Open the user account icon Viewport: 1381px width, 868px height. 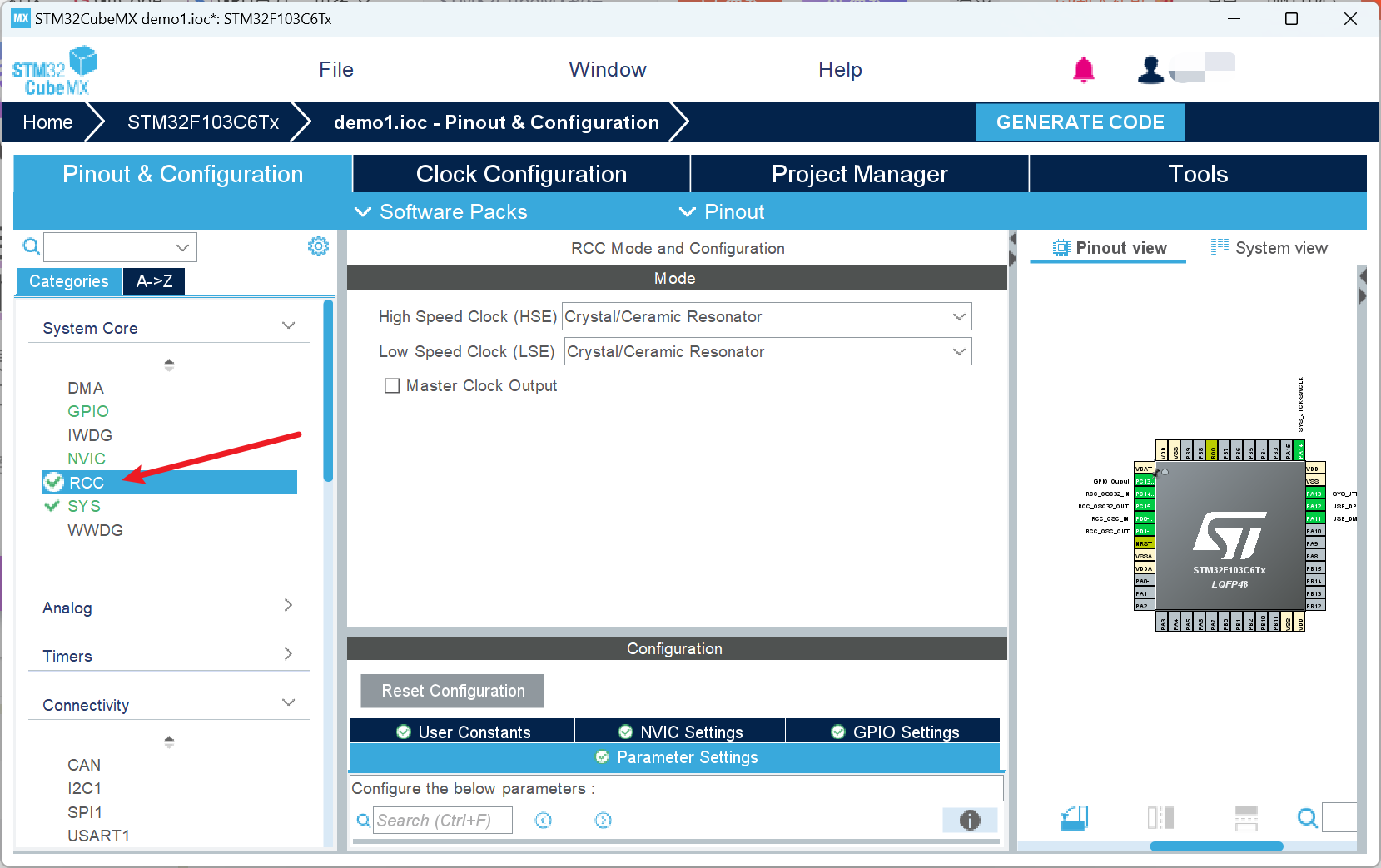pos(1150,70)
